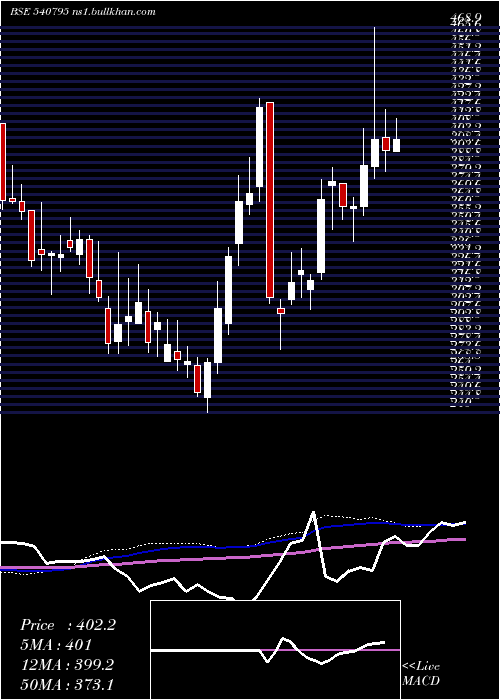Click the MACD inset chart box
Screen dimensions: 500x700
pos(275,650)
